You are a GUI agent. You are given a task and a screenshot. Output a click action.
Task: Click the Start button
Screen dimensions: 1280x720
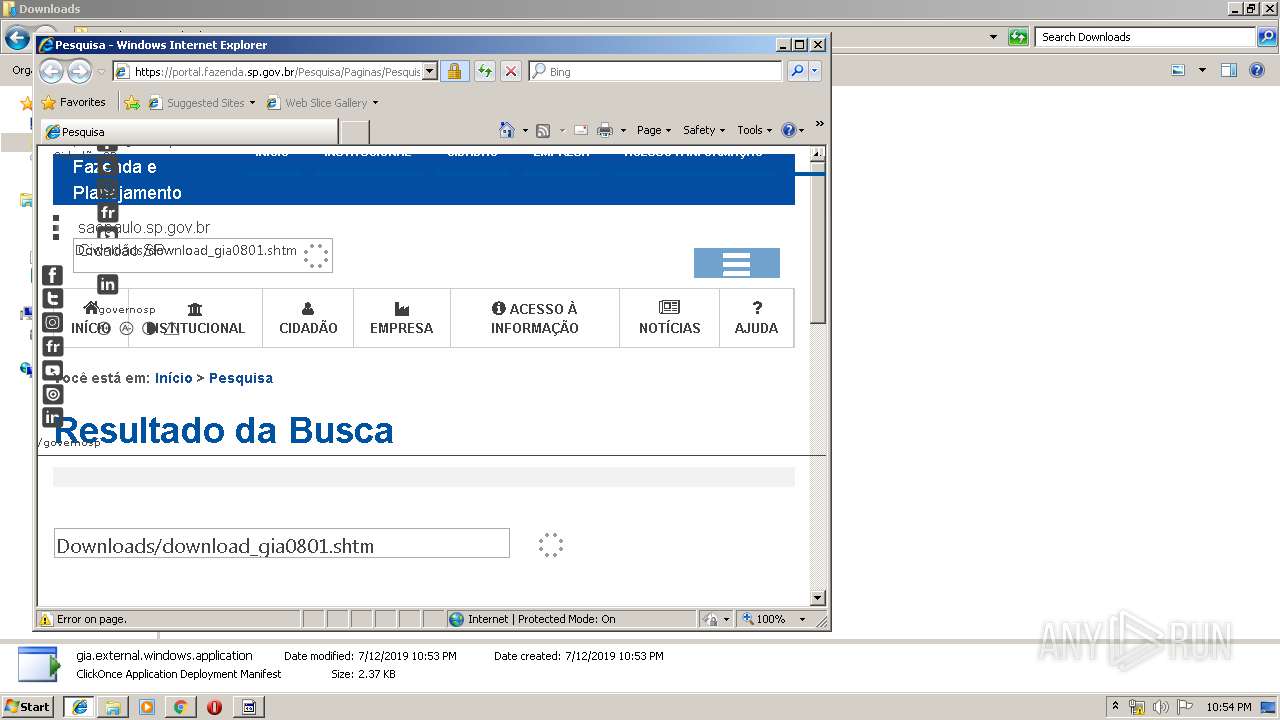(28, 707)
